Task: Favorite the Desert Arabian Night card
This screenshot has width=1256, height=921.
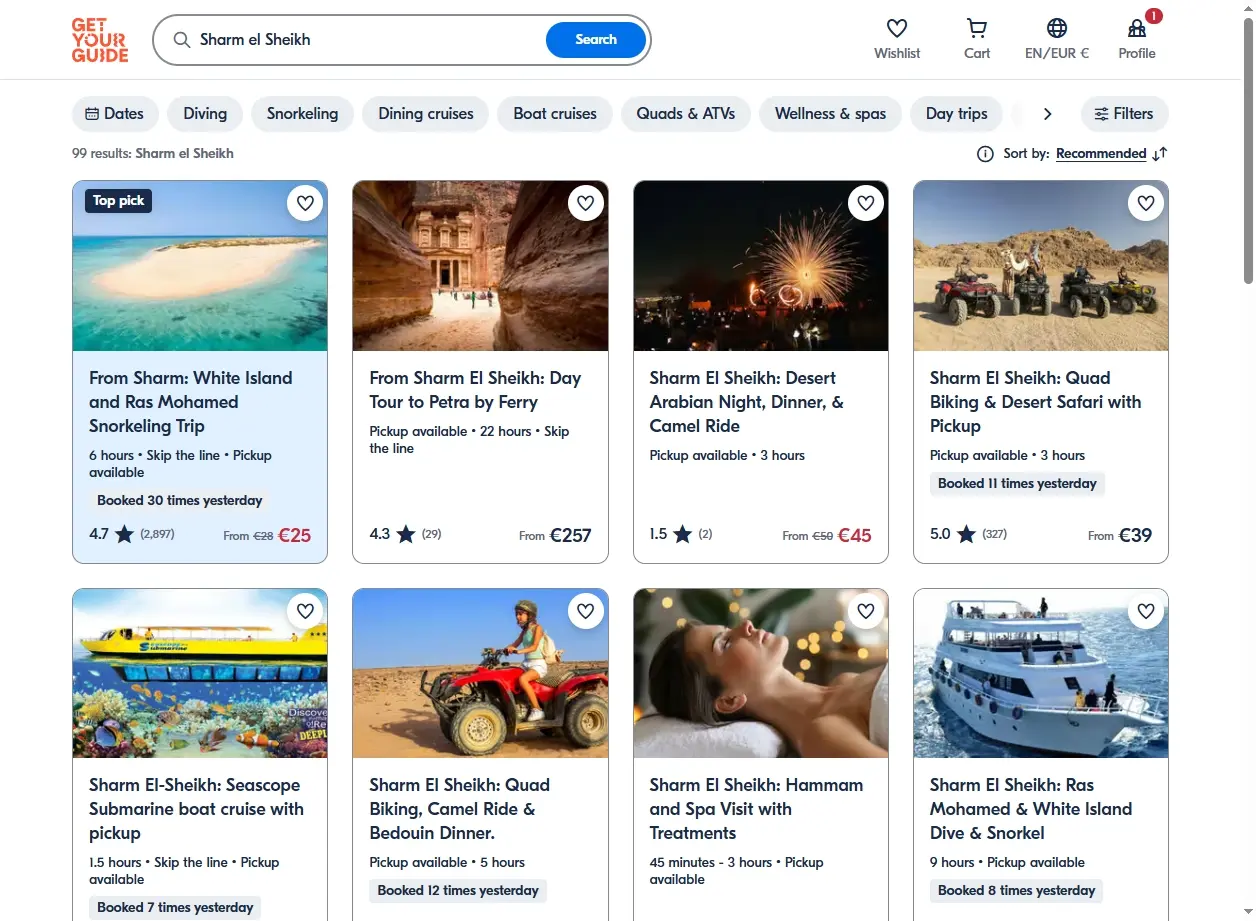Action: tap(866, 203)
